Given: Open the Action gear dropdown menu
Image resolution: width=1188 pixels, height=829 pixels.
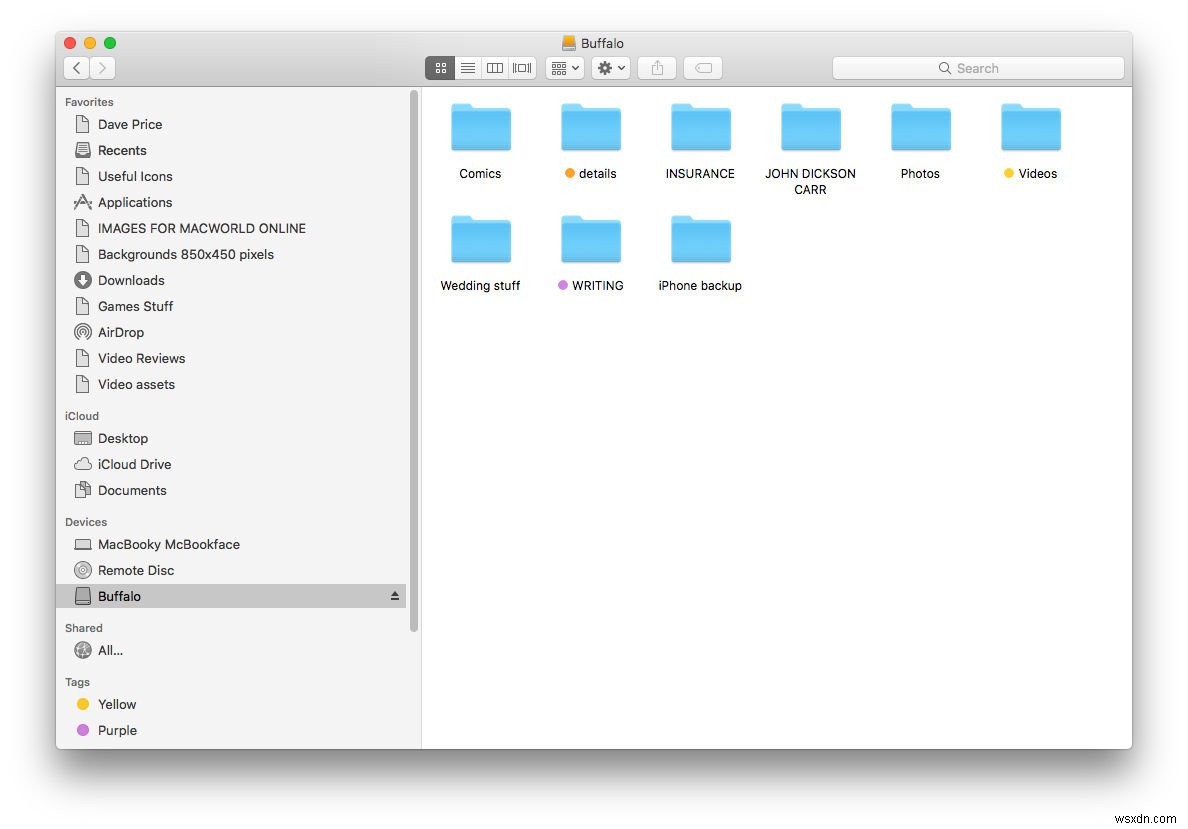Looking at the screenshot, I should click(x=610, y=68).
